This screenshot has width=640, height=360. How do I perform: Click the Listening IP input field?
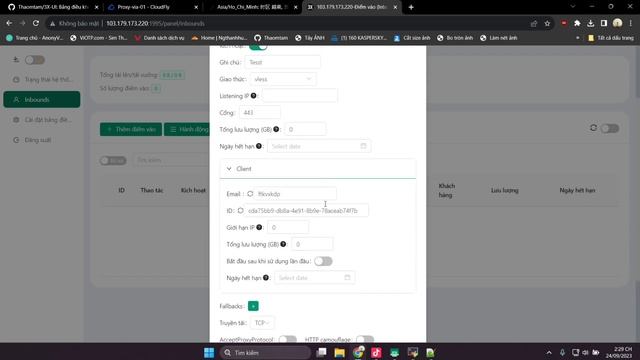click(300, 96)
